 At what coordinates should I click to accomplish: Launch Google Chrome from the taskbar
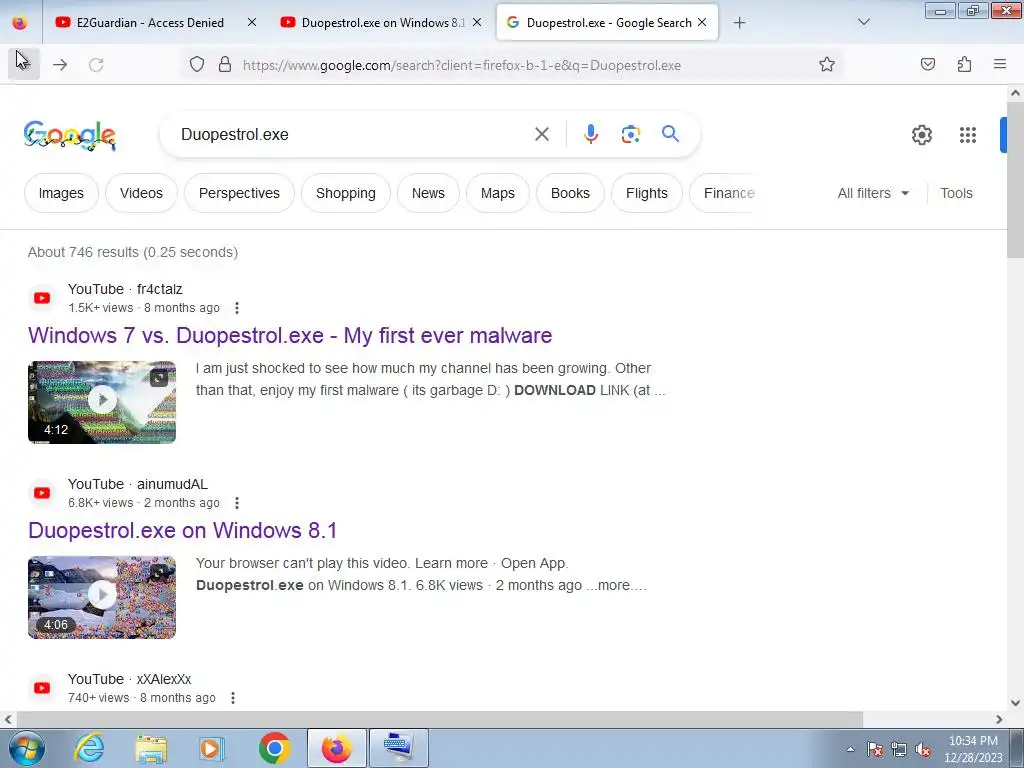tap(274, 748)
